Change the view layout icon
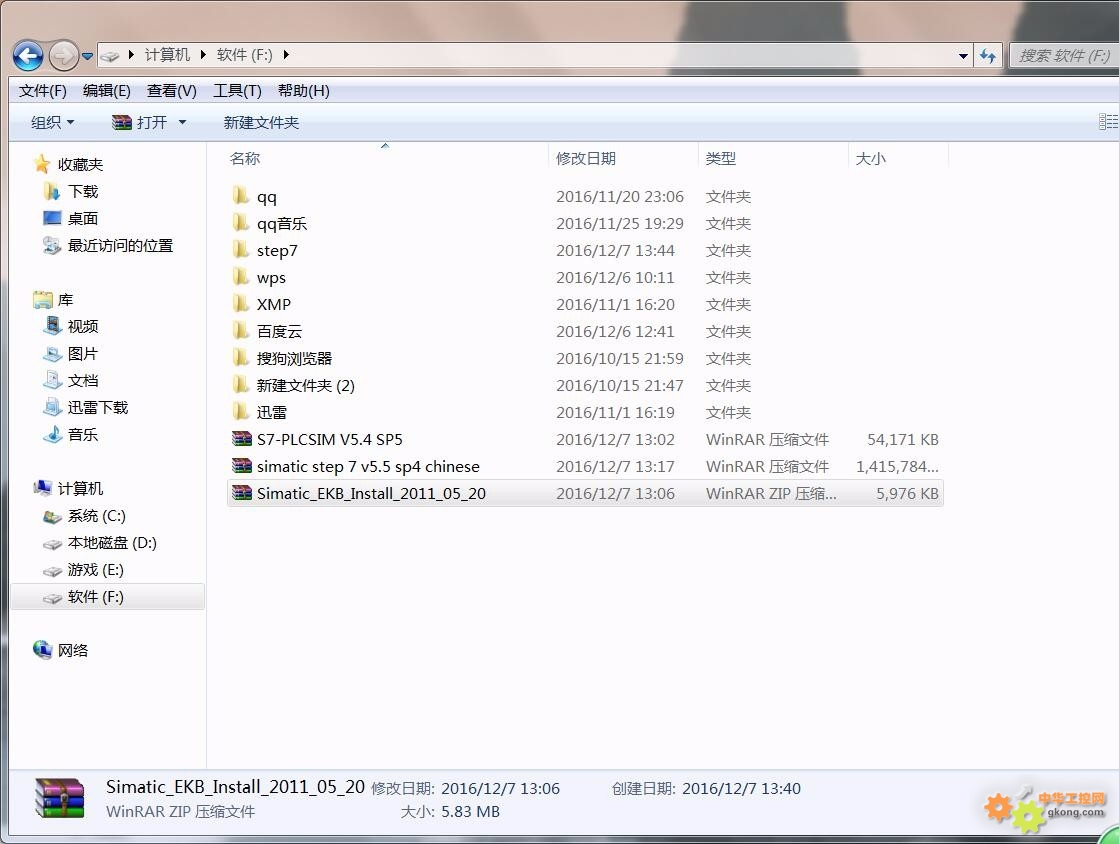1119x844 pixels. (x=1108, y=122)
